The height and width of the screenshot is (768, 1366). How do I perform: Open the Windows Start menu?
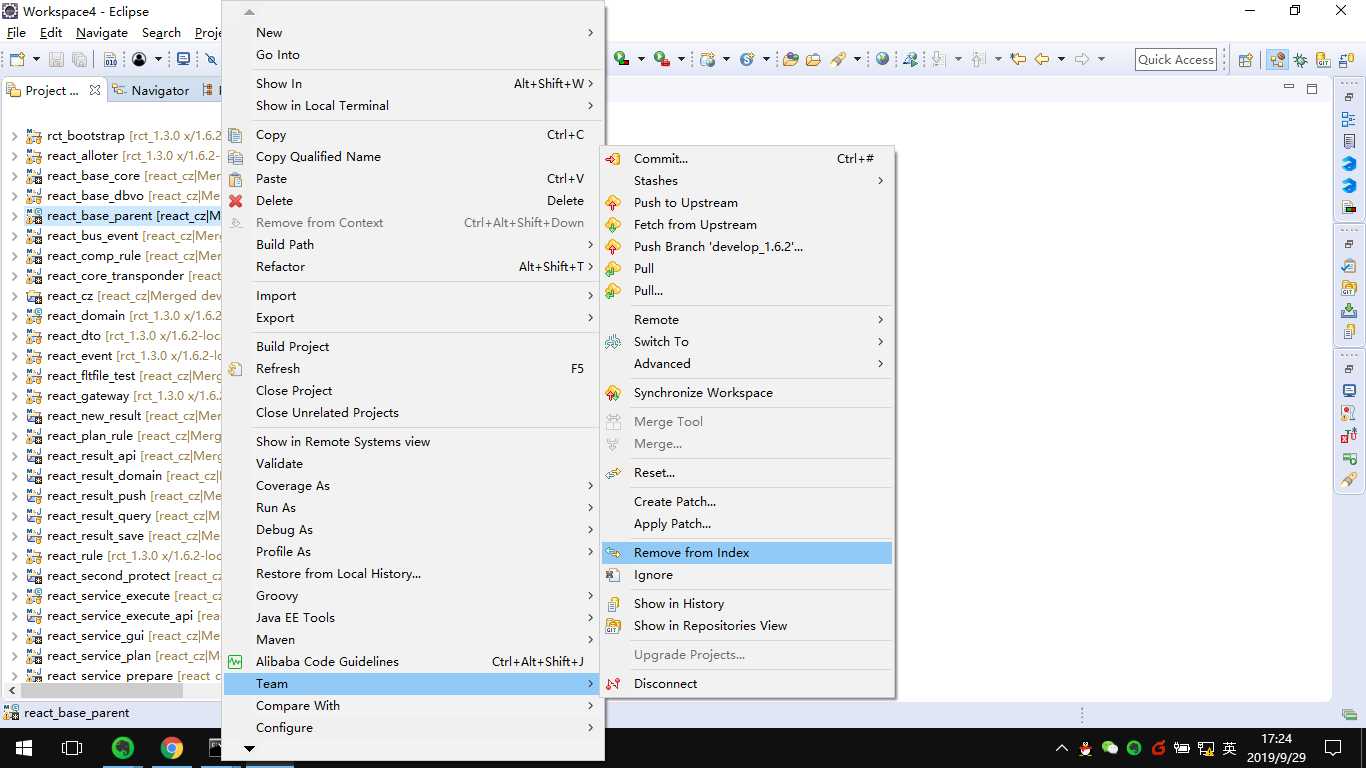23,747
